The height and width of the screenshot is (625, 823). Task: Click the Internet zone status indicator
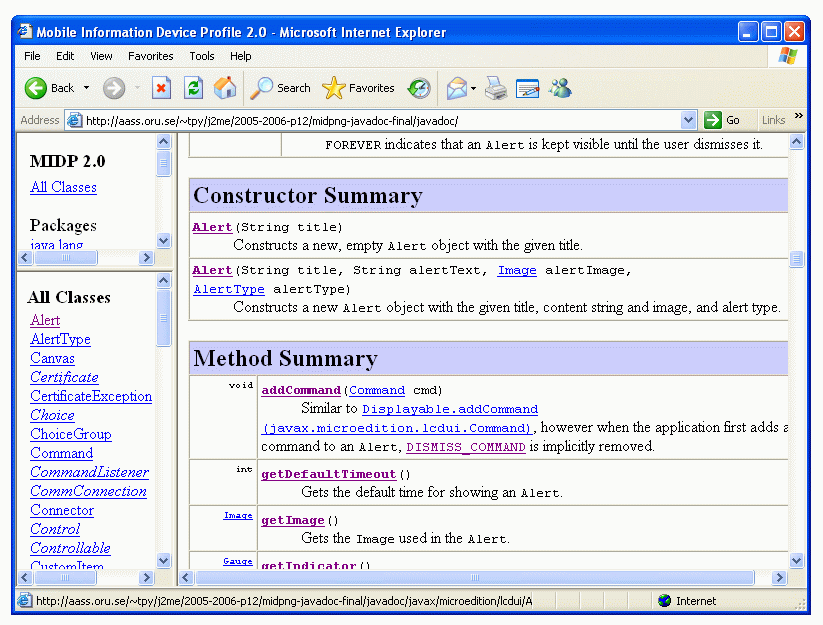[x=687, y=601]
